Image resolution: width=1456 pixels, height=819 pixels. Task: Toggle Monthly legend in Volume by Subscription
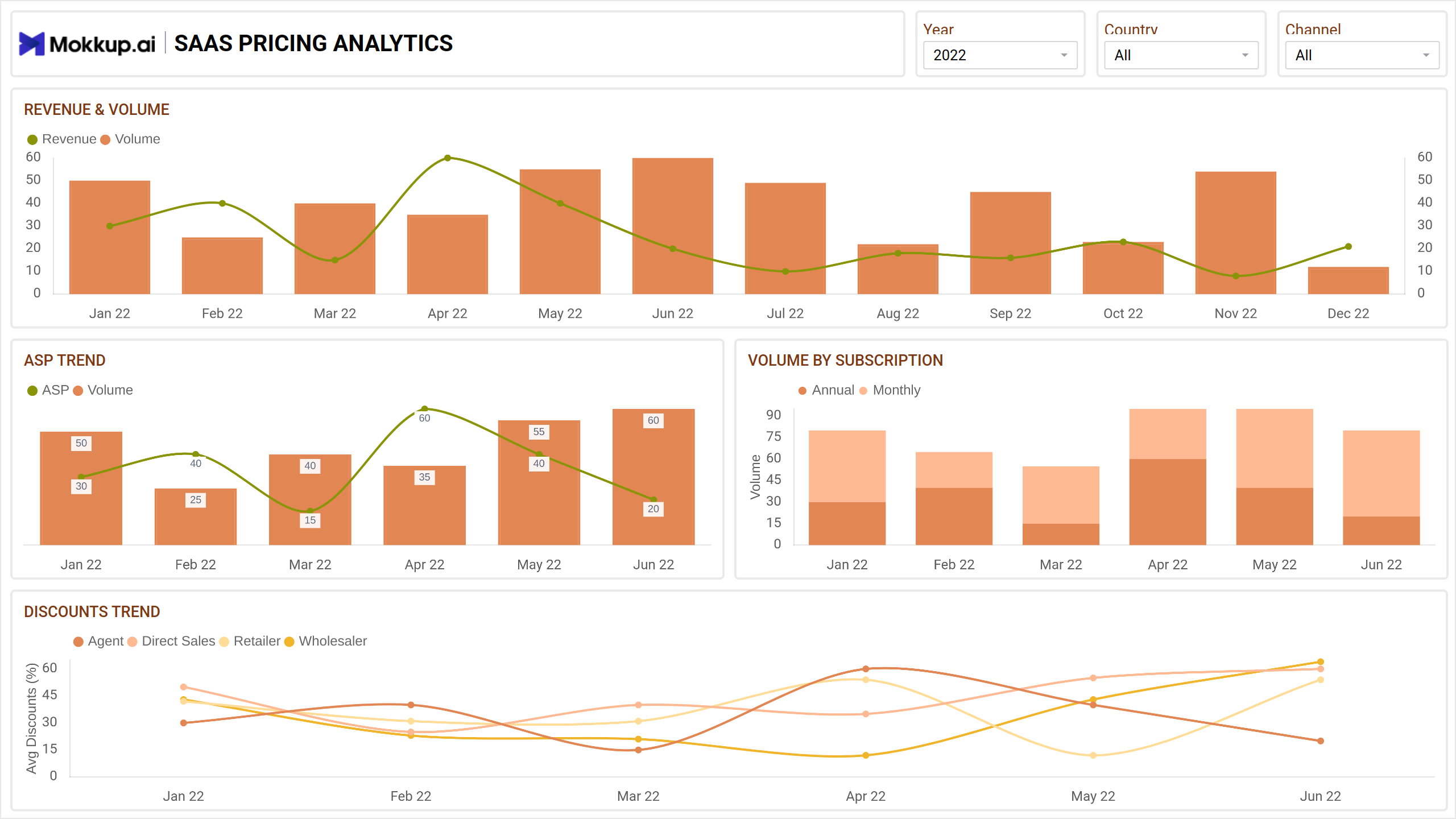tap(890, 390)
